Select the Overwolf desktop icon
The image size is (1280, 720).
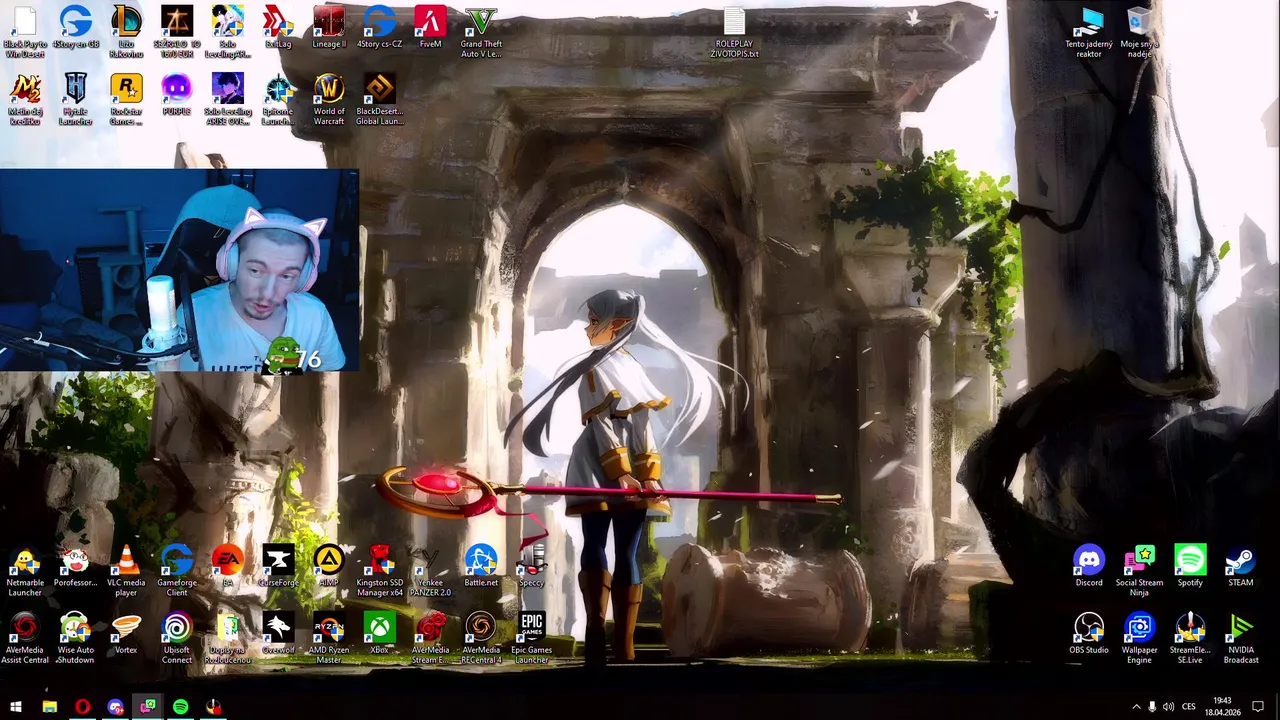point(278,634)
